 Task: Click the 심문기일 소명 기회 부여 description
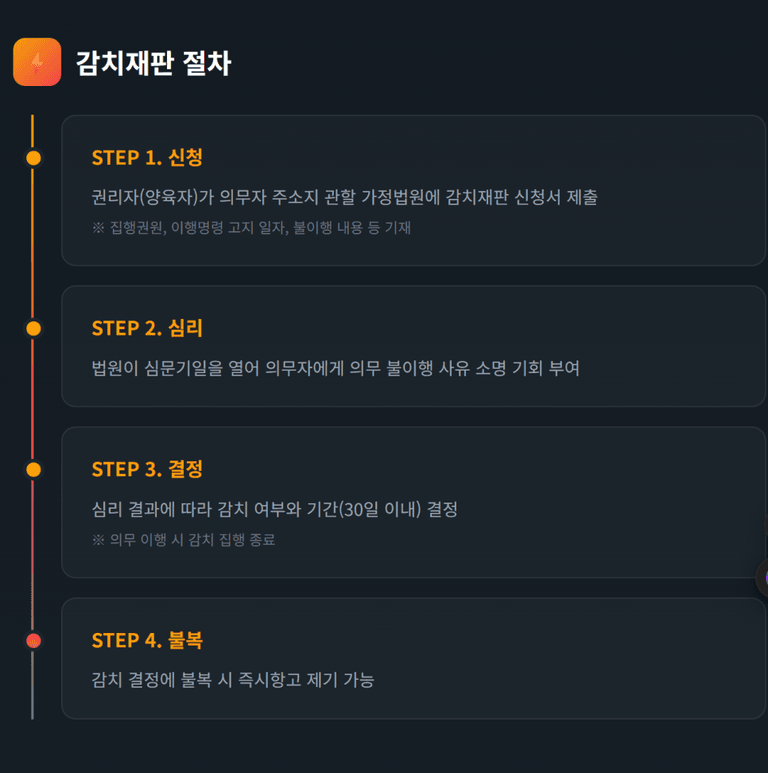click(335, 368)
